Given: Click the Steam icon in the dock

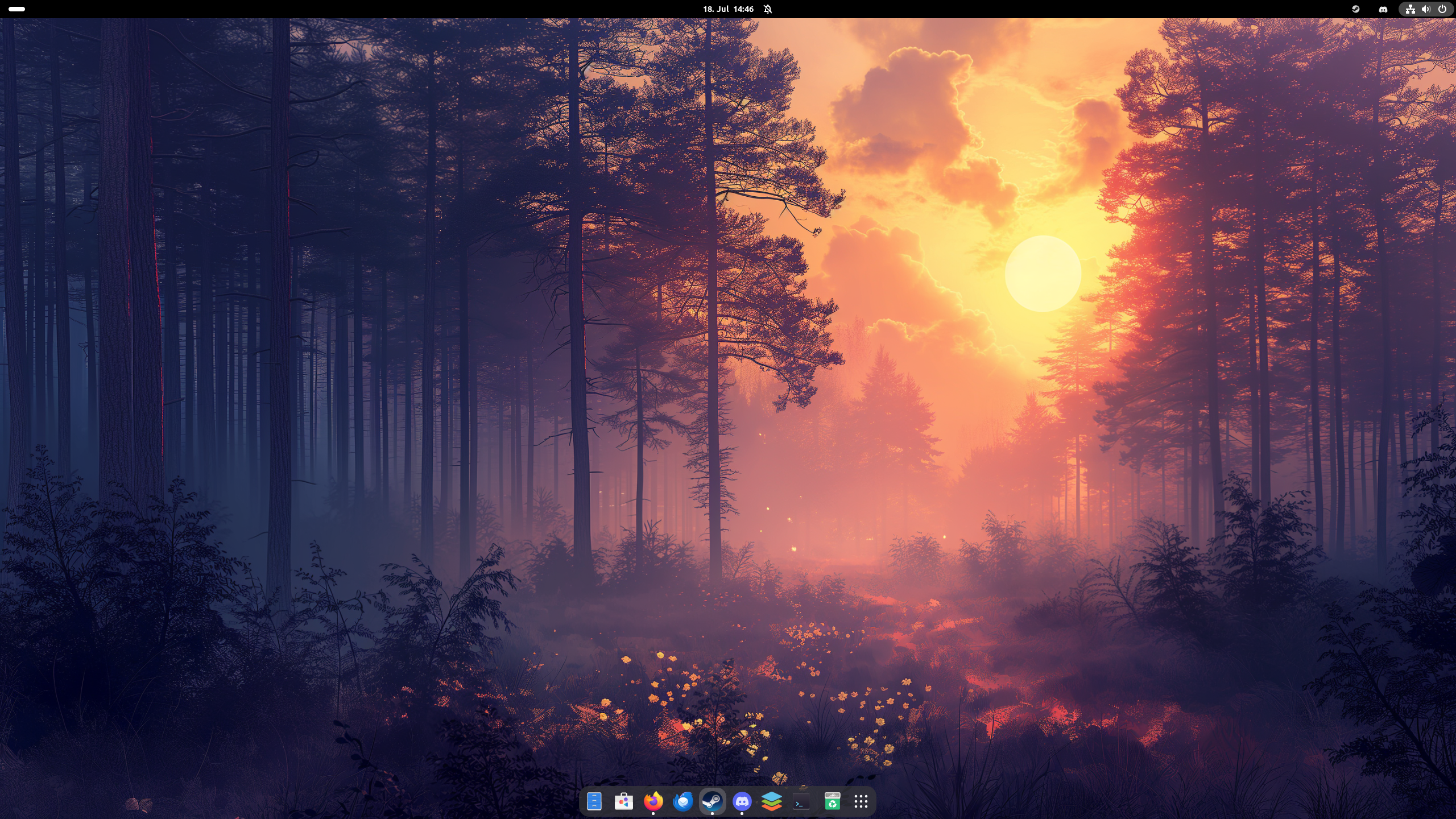Looking at the screenshot, I should coord(712,801).
